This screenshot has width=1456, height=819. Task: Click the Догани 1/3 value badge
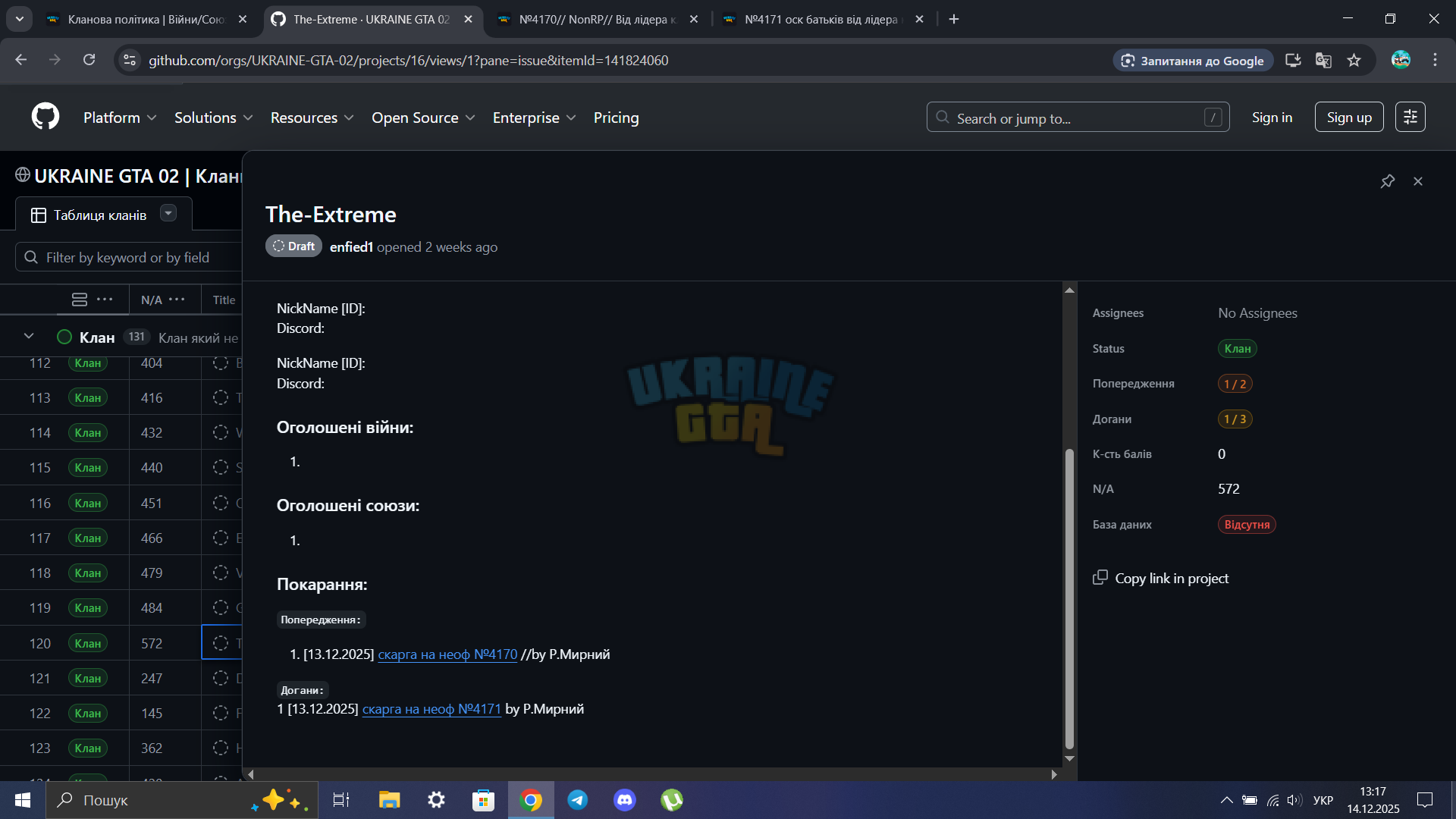1235,419
